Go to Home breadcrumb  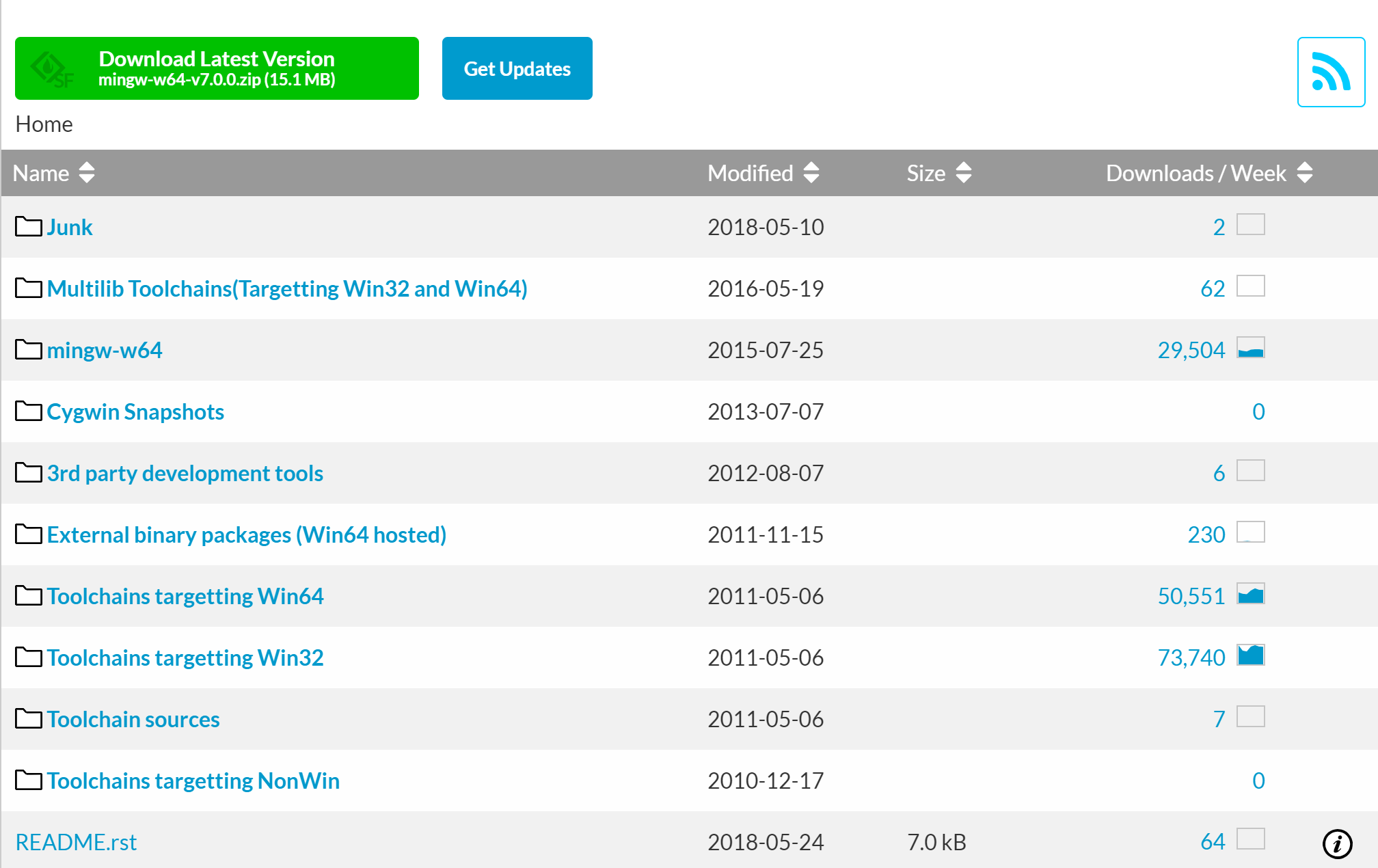click(44, 124)
